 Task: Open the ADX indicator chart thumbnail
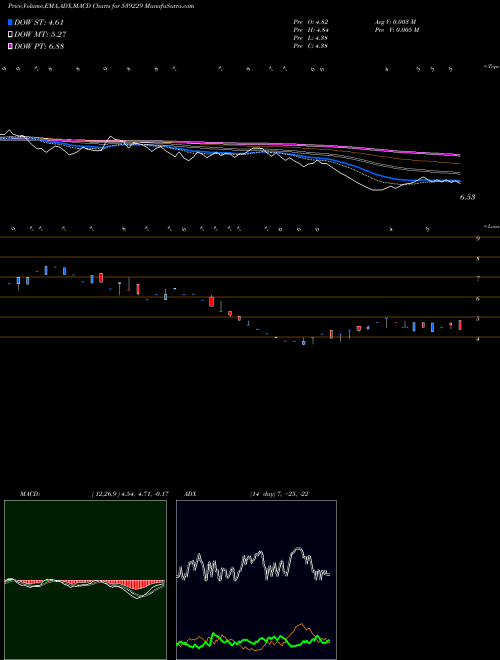pyautogui.click(x=256, y=580)
